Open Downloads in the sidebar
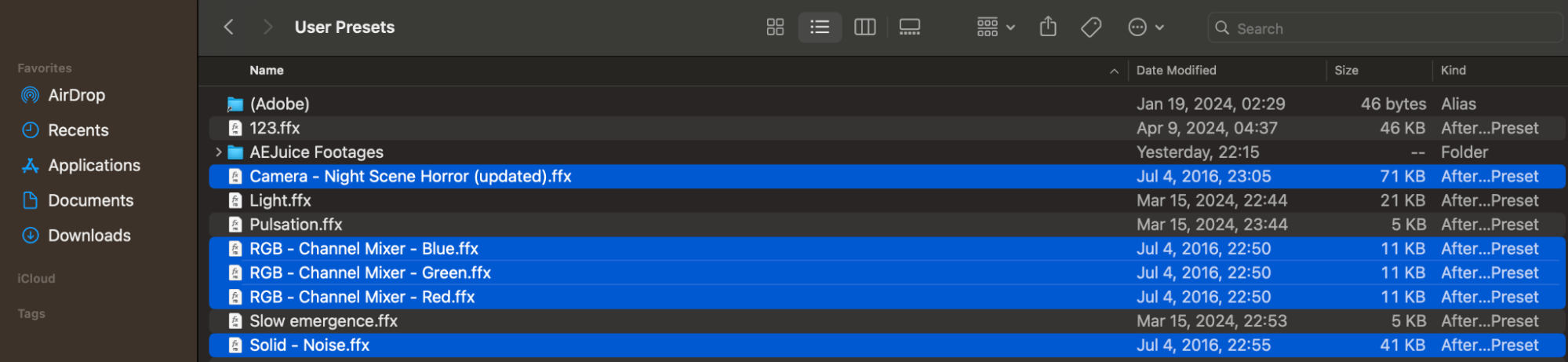The height and width of the screenshot is (362, 1568). tap(89, 236)
